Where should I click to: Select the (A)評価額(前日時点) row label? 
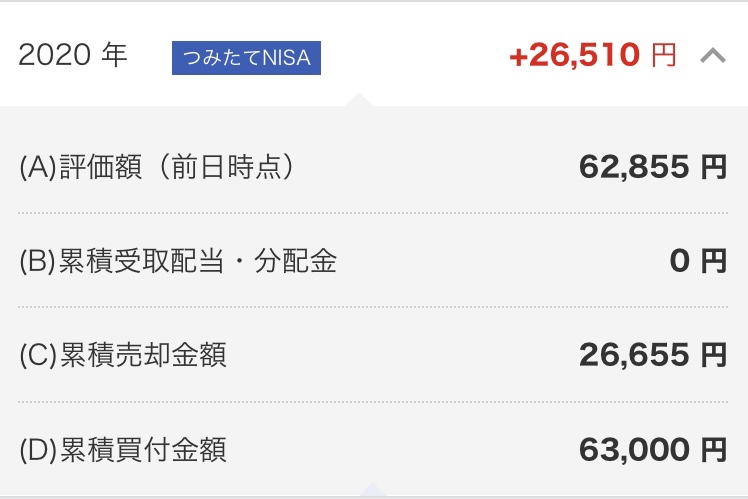point(156,167)
